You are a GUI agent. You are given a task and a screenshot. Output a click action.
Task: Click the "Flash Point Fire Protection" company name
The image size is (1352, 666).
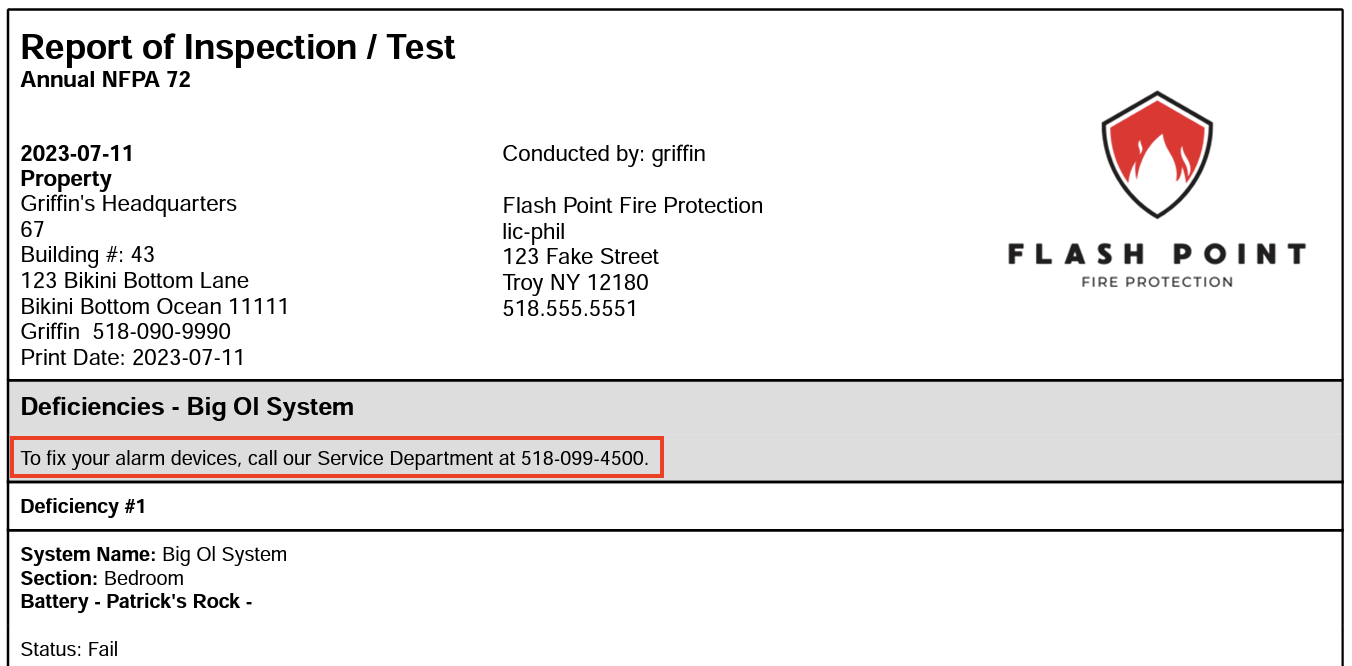pos(632,206)
